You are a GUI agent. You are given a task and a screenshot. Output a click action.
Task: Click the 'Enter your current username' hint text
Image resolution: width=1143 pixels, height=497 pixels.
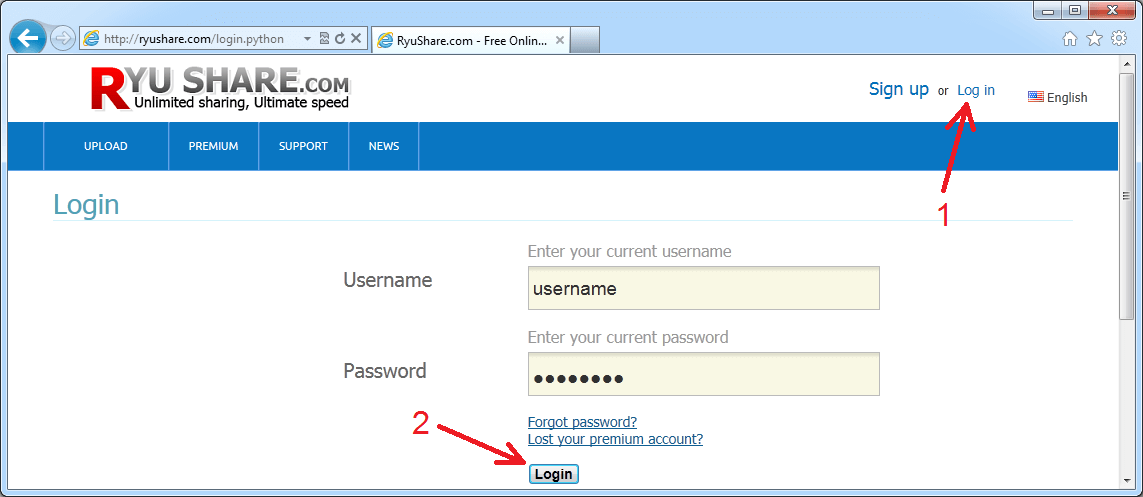pos(629,252)
